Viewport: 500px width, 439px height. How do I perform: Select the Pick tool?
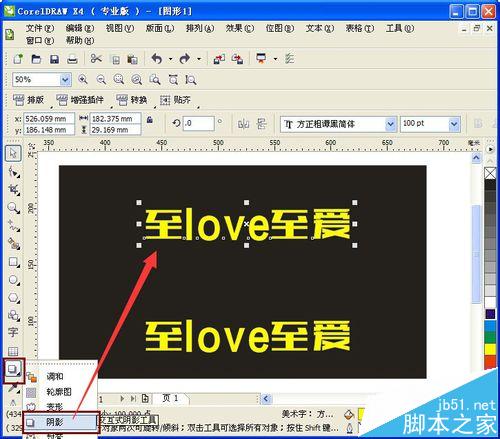coord(13,153)
